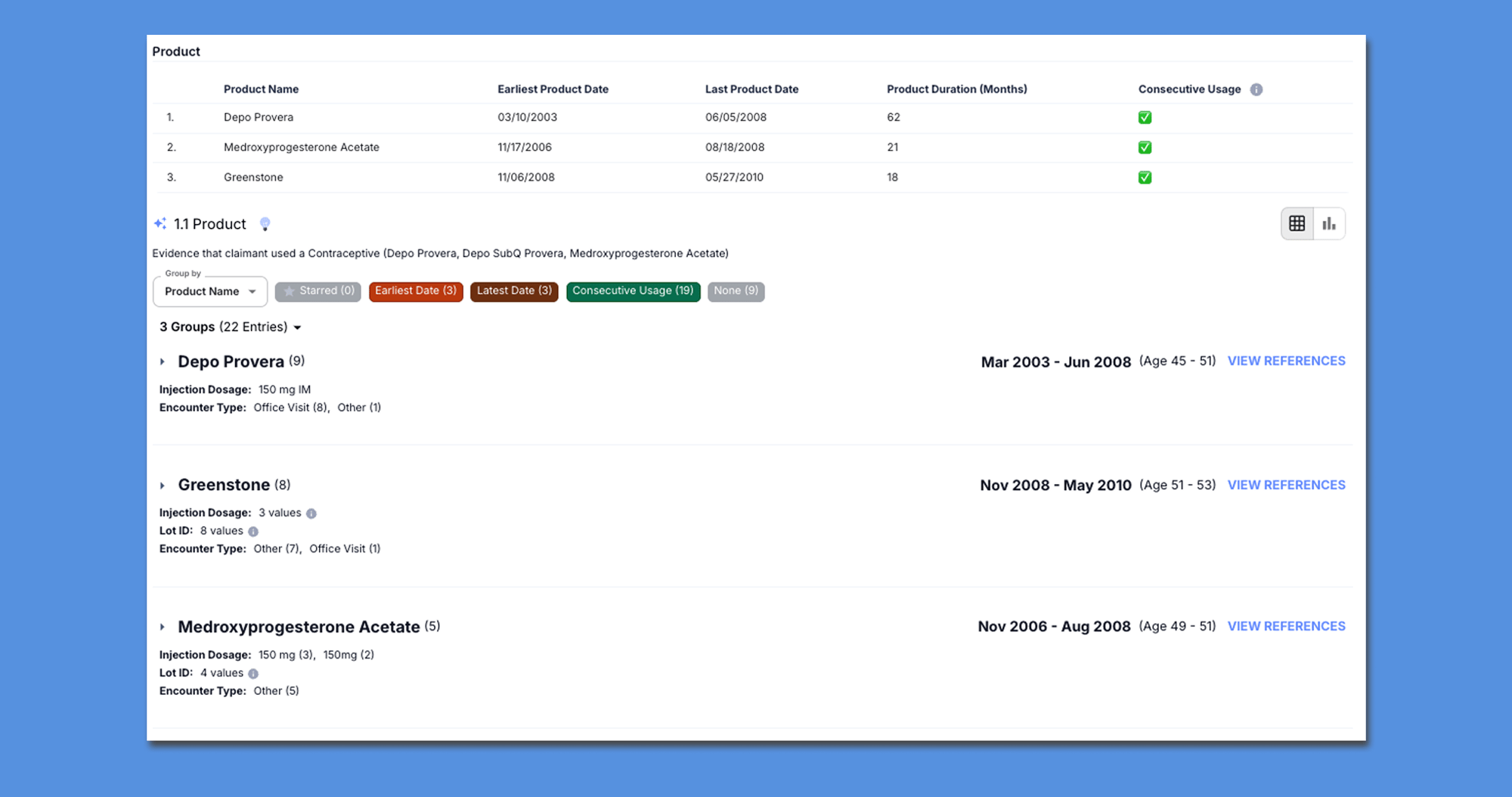Filter by Earliest Date (3) tag
Image resolution: width=1512 pixels, height=797 pixels.
(416, 291)
